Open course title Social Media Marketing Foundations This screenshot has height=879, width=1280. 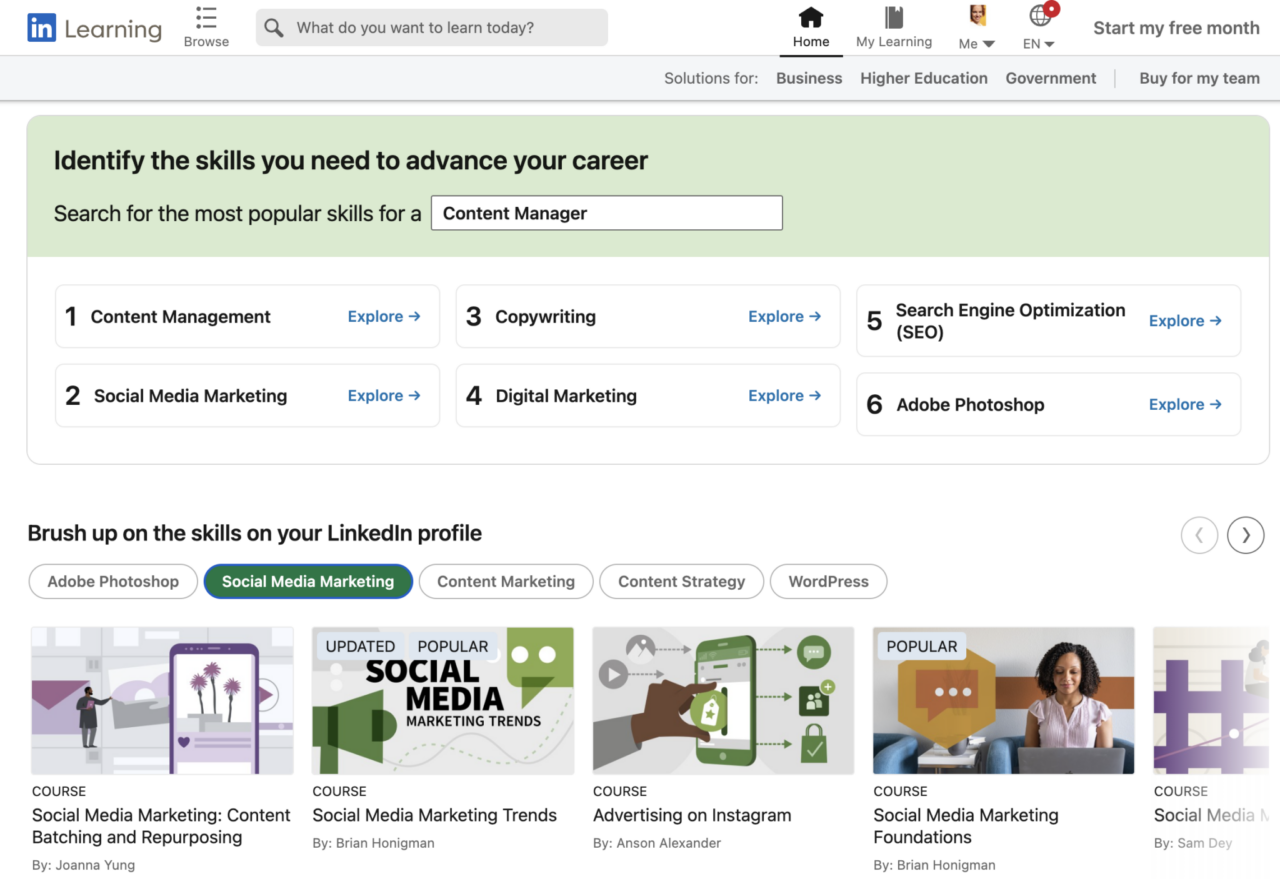[x=966, y=826]
